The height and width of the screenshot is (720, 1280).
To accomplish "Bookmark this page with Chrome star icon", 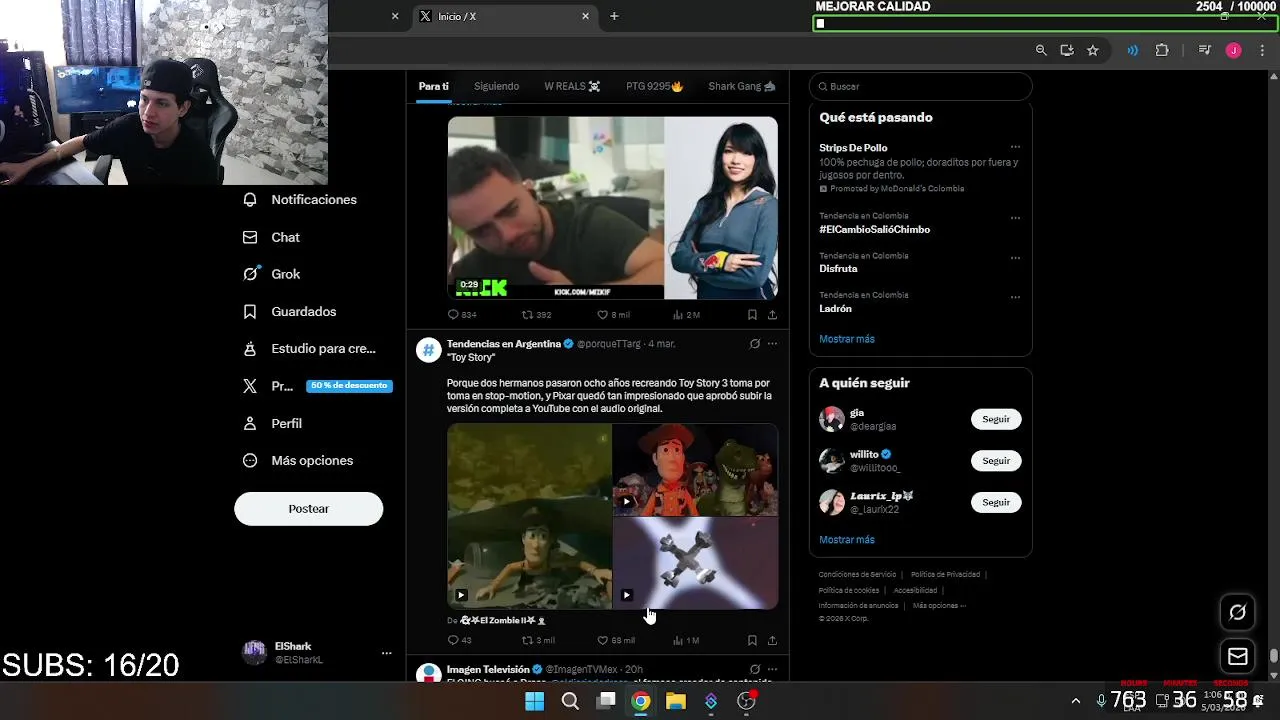I will (1093, 50).
